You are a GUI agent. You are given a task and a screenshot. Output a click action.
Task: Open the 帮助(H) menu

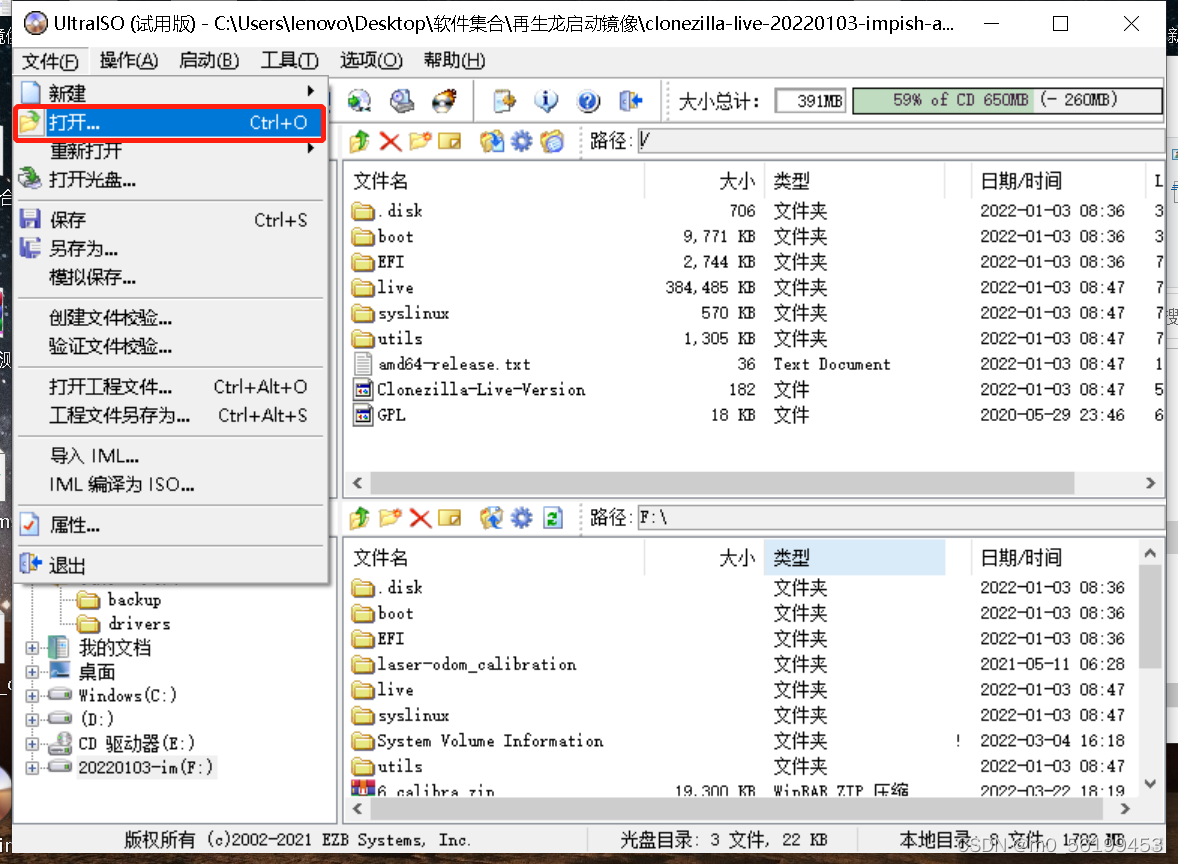pos(454,61)
